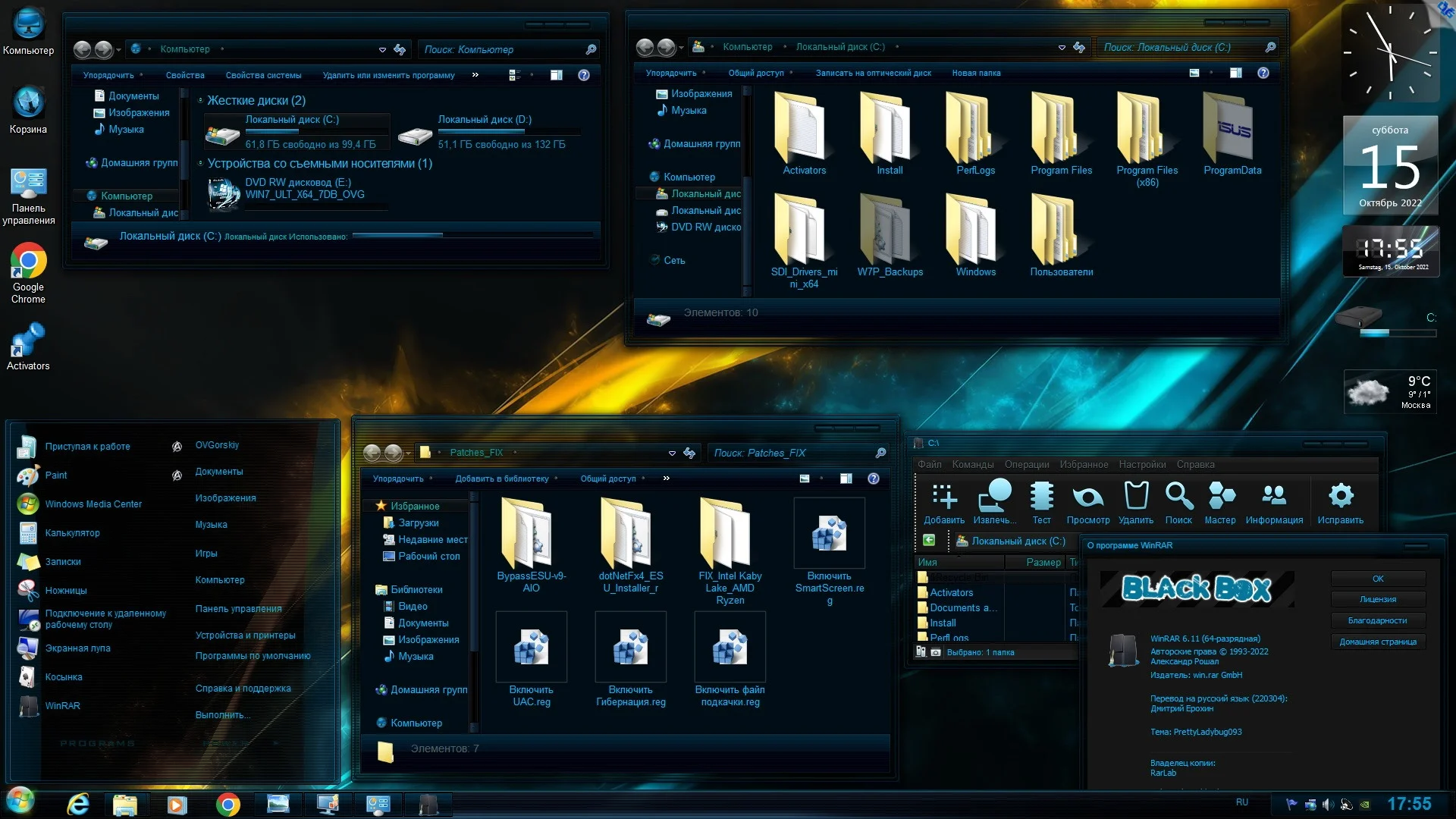Click the search field Поиск: Patches_FIX
The image size is (1456, 819).
coord(789,453)
